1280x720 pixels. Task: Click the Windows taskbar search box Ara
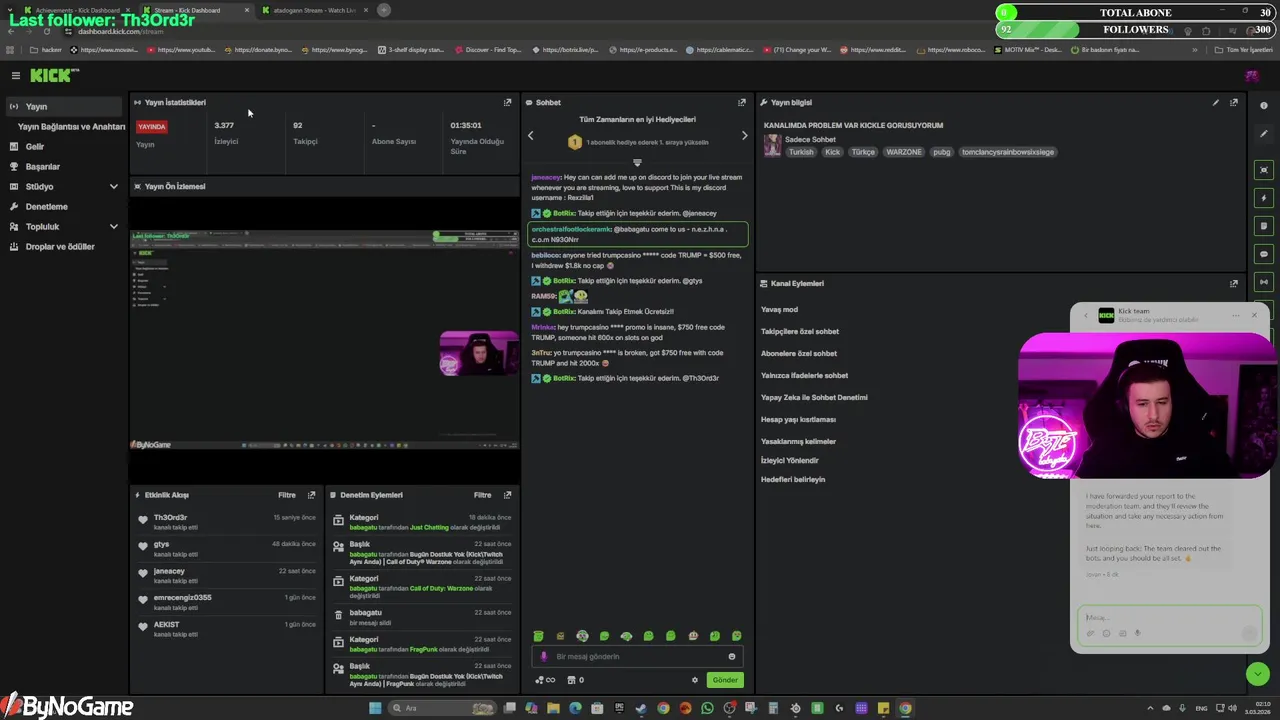(x=441, y=708)
